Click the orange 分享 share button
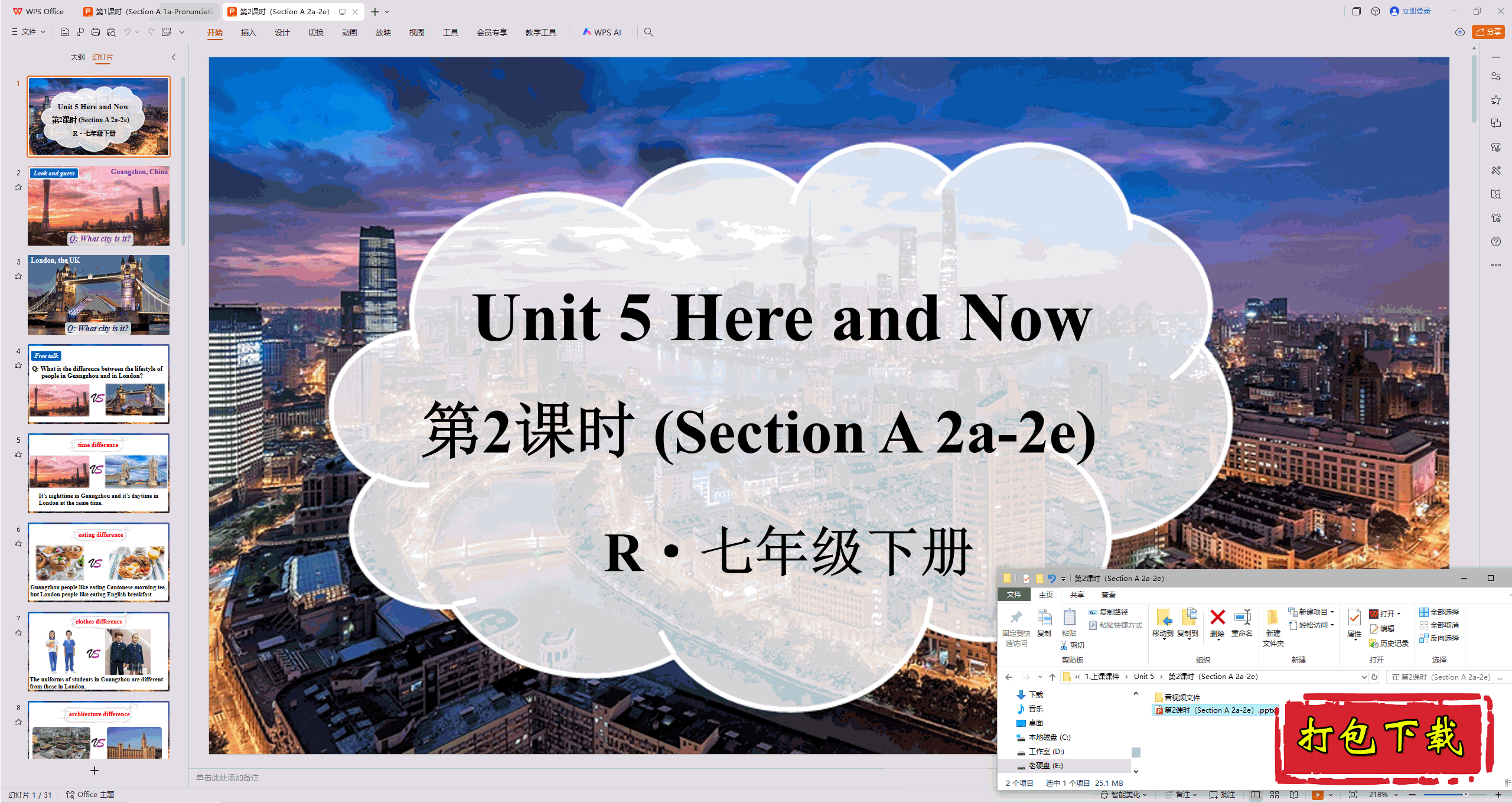 click(1488, 32)
